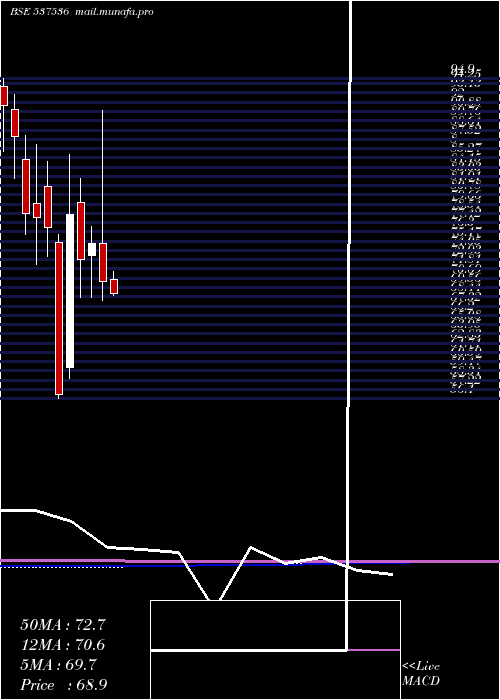Click the first red candlestick at top left
Screen dimensions: 500x700
click(x=4, y=96)
